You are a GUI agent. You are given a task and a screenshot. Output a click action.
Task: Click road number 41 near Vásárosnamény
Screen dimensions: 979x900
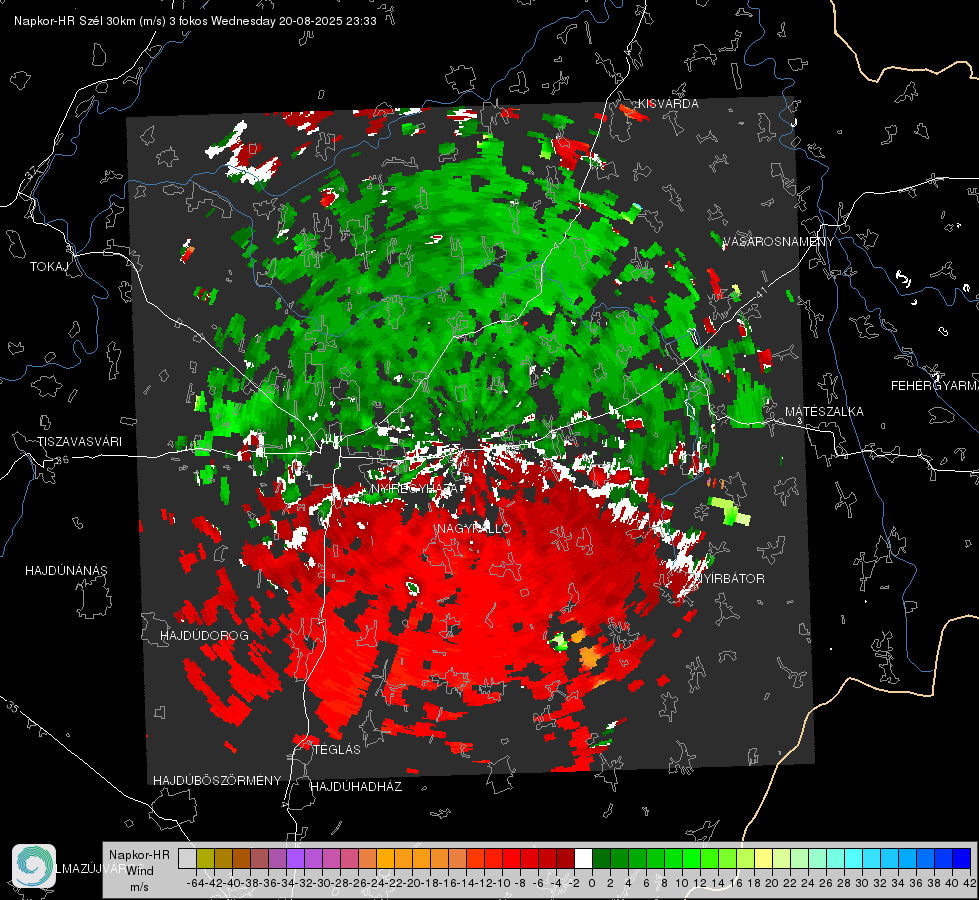[760, 292]
